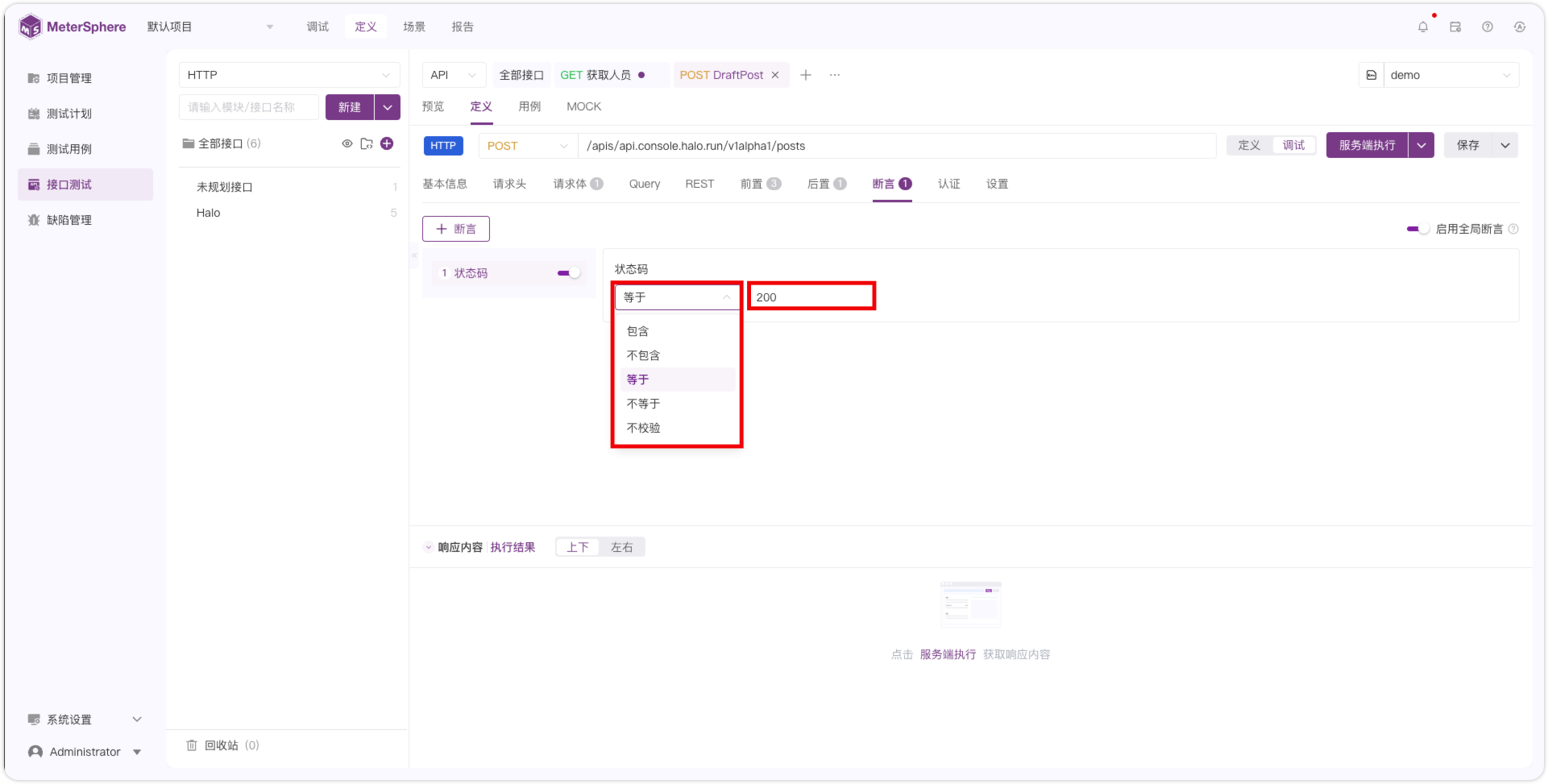Click the status code value field showing 200
The height and width of the screenshot is (784, 1548).
click(x=811, y=297)
